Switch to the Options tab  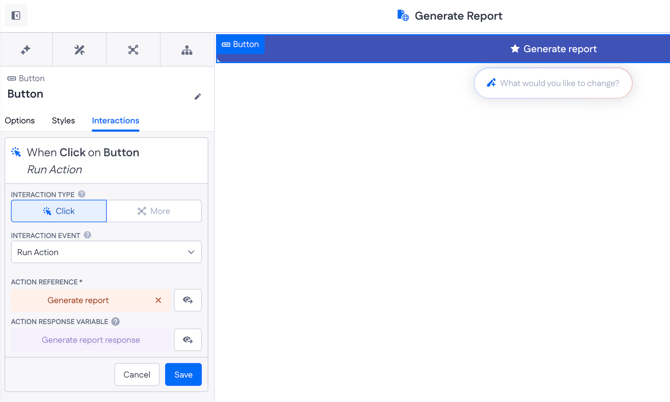point(20,120)
